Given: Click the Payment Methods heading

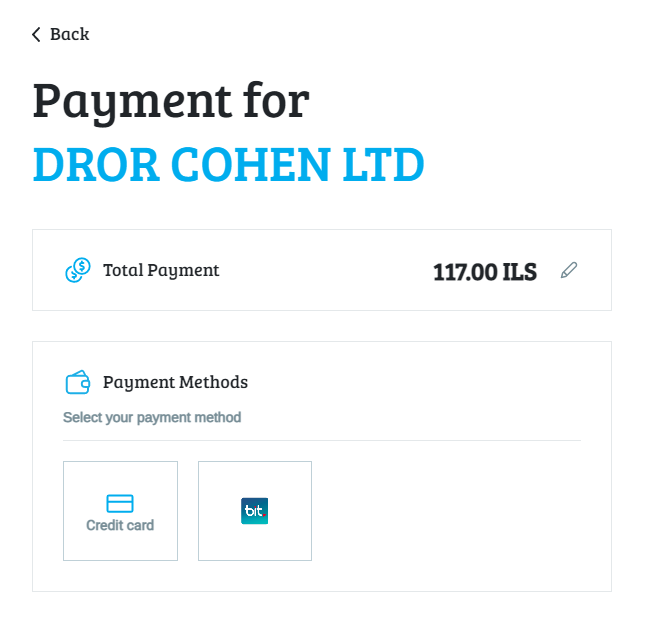Looking at the screenshot, I should [175, 382].
